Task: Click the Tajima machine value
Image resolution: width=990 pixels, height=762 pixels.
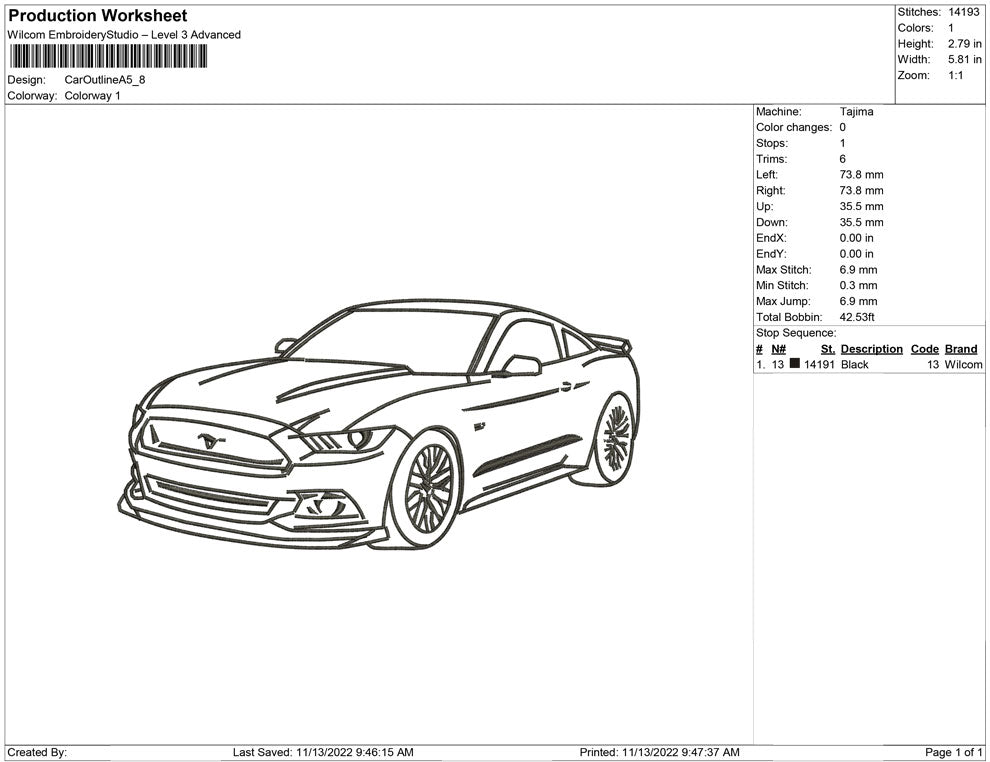Action: 856,112
